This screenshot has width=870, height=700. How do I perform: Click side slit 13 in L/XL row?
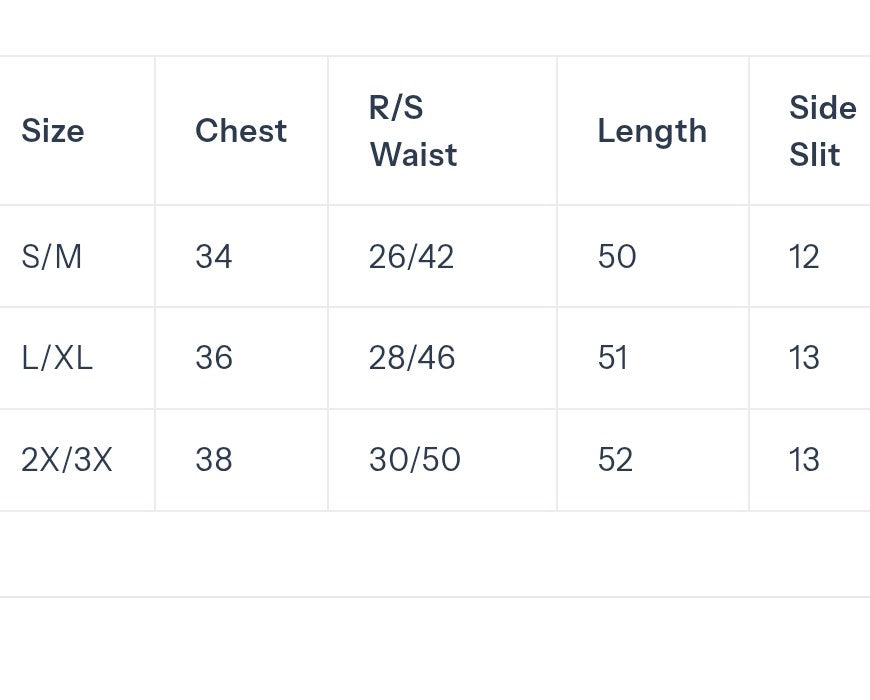click(x=804, y=358)
